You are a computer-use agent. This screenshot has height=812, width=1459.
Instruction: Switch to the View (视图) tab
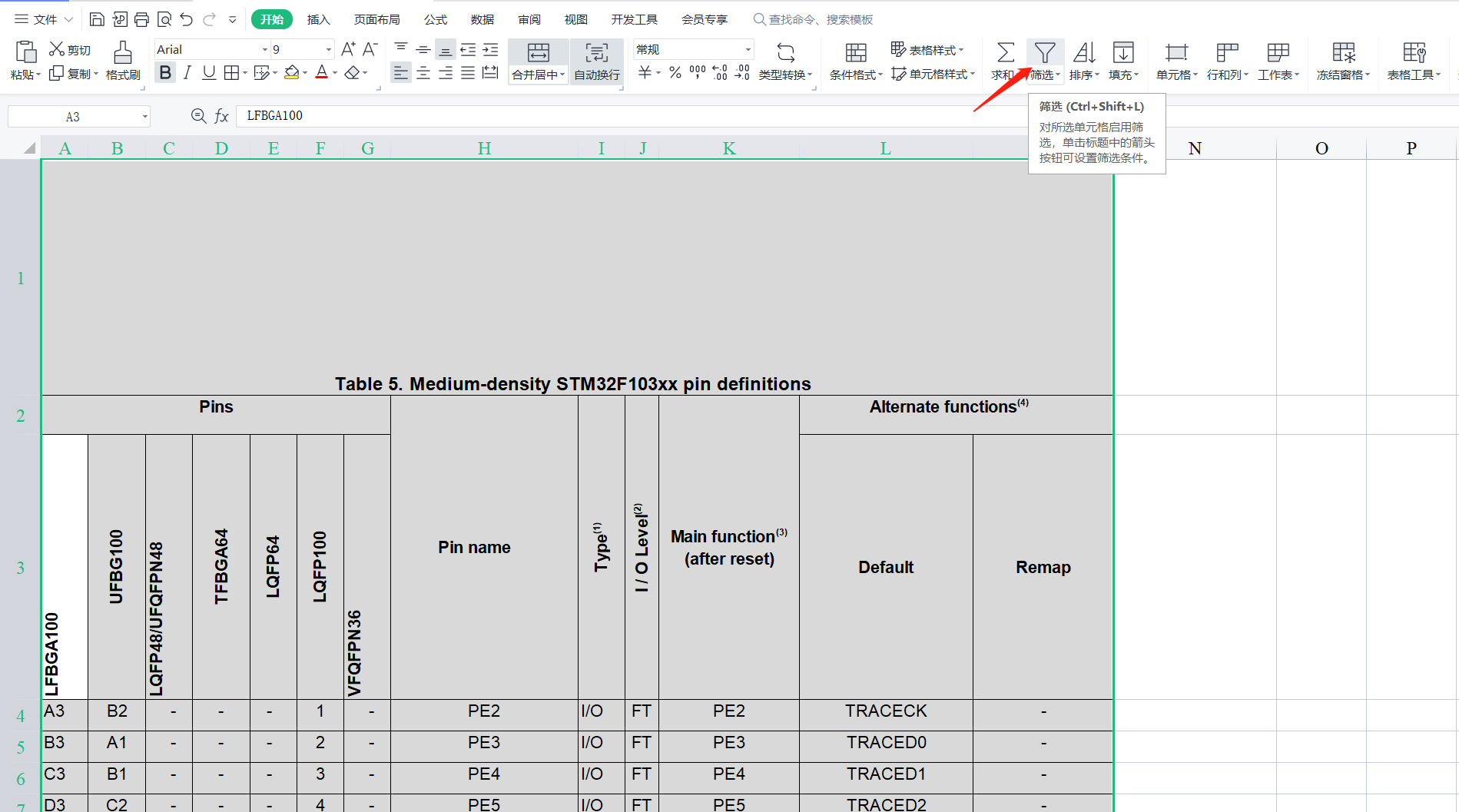click(576, 19)
